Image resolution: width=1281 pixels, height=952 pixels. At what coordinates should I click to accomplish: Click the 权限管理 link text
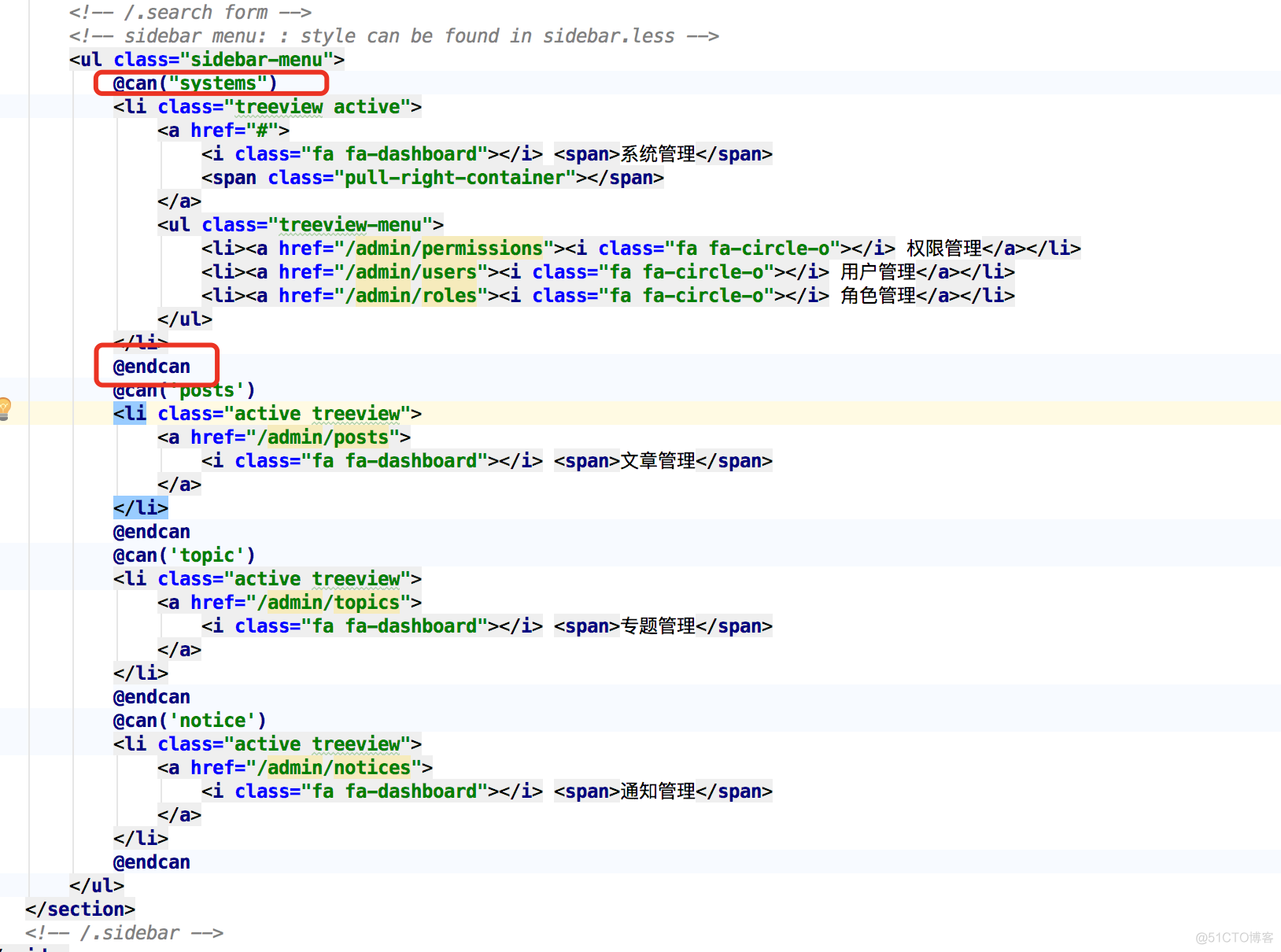pyautogui.click(x=944, y=249)
